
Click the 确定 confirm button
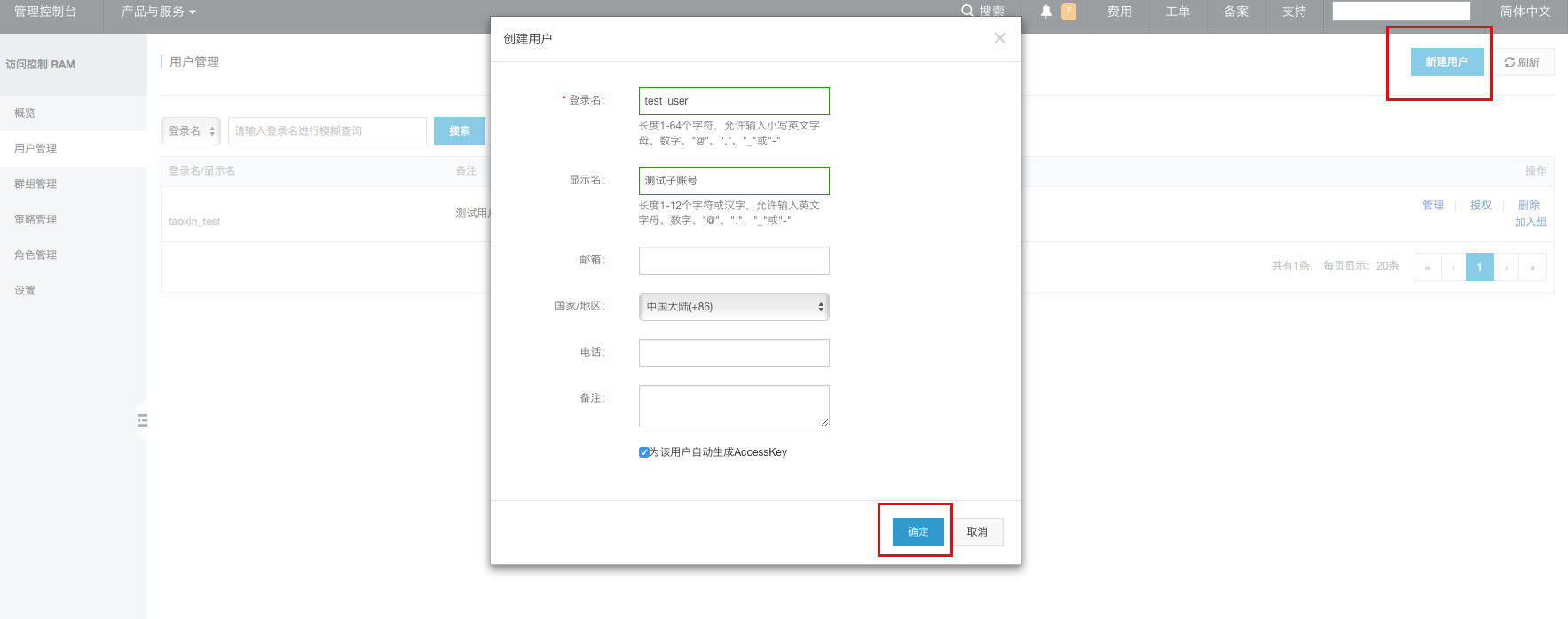[918, 532]
